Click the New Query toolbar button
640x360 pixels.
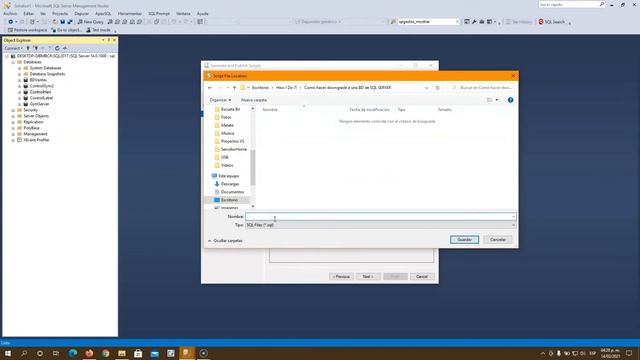tap(91, 22)
